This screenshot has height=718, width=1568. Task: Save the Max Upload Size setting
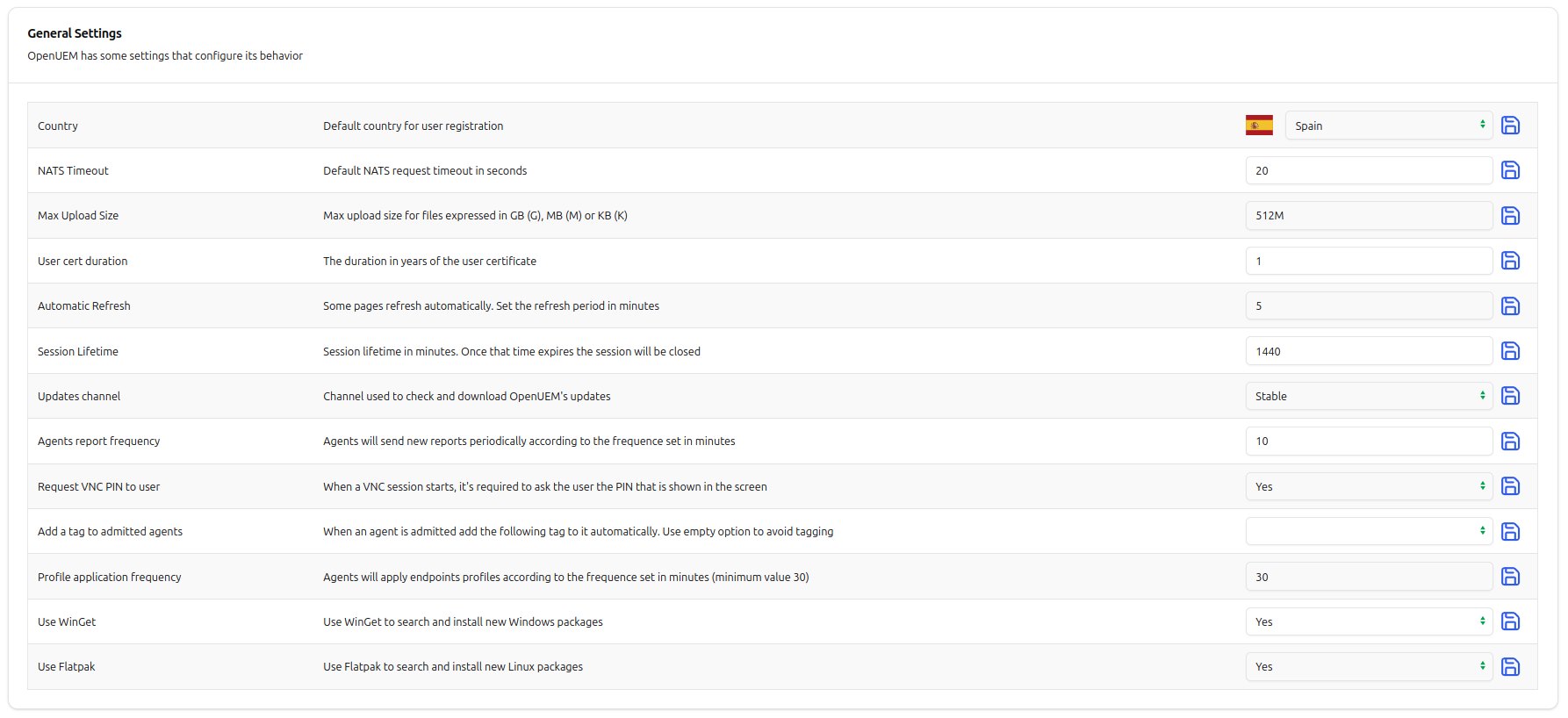[1510, 216]
